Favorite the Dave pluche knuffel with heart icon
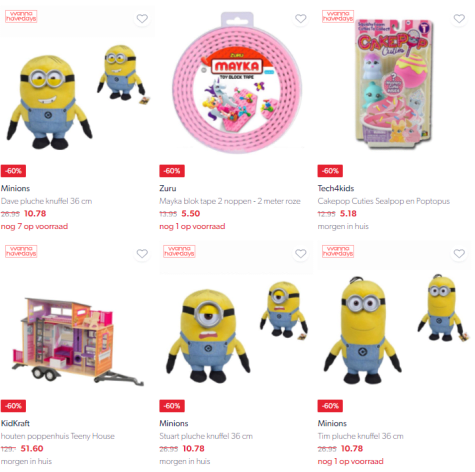The image size is (475, 472). coord(142,19)
